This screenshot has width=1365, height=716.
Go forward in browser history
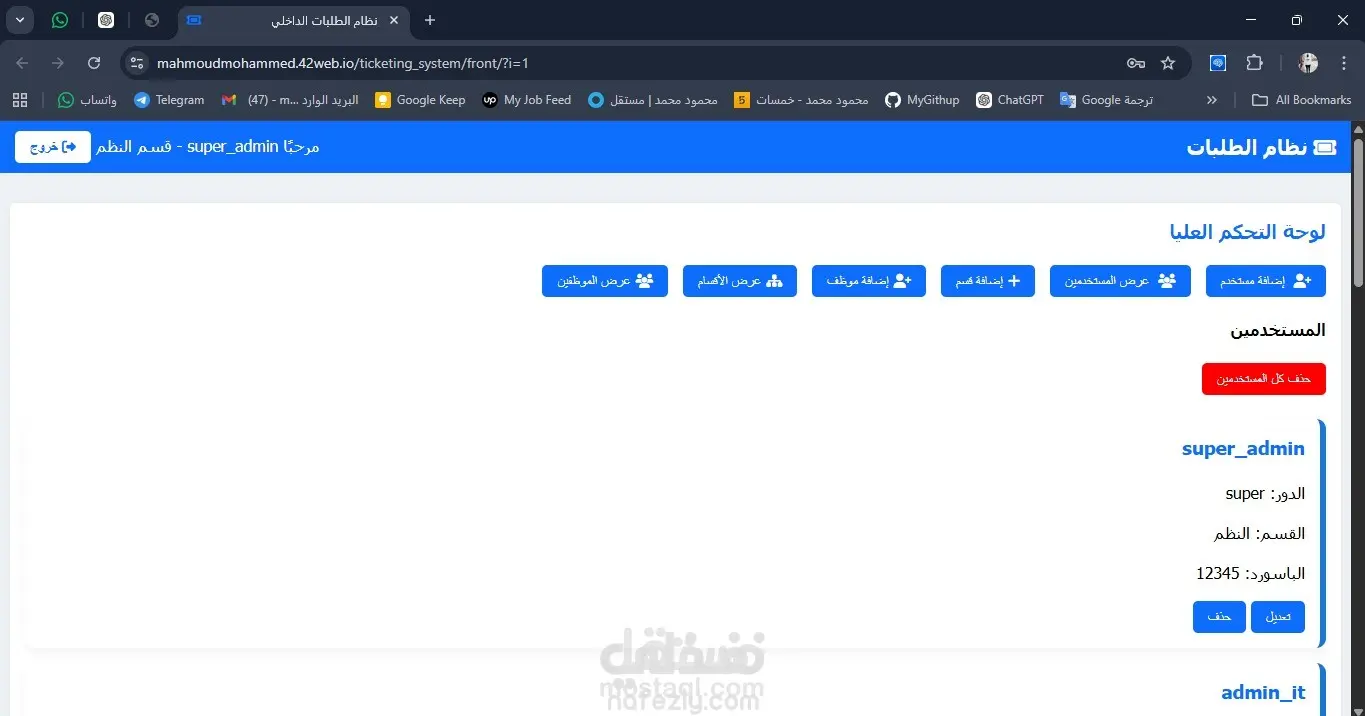(x=58, y=63)
